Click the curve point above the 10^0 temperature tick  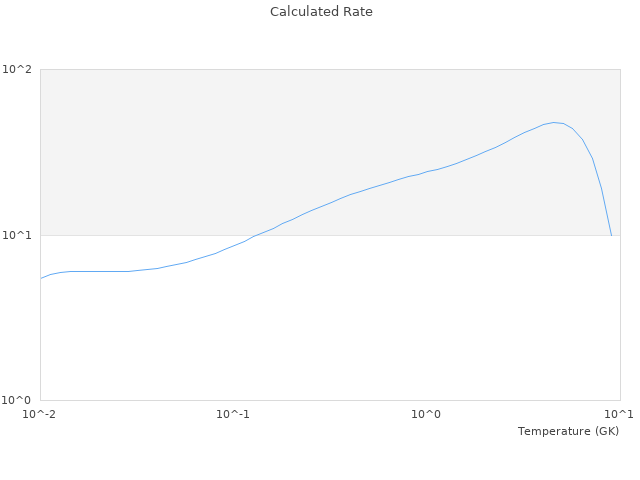(x=427, y=172)
